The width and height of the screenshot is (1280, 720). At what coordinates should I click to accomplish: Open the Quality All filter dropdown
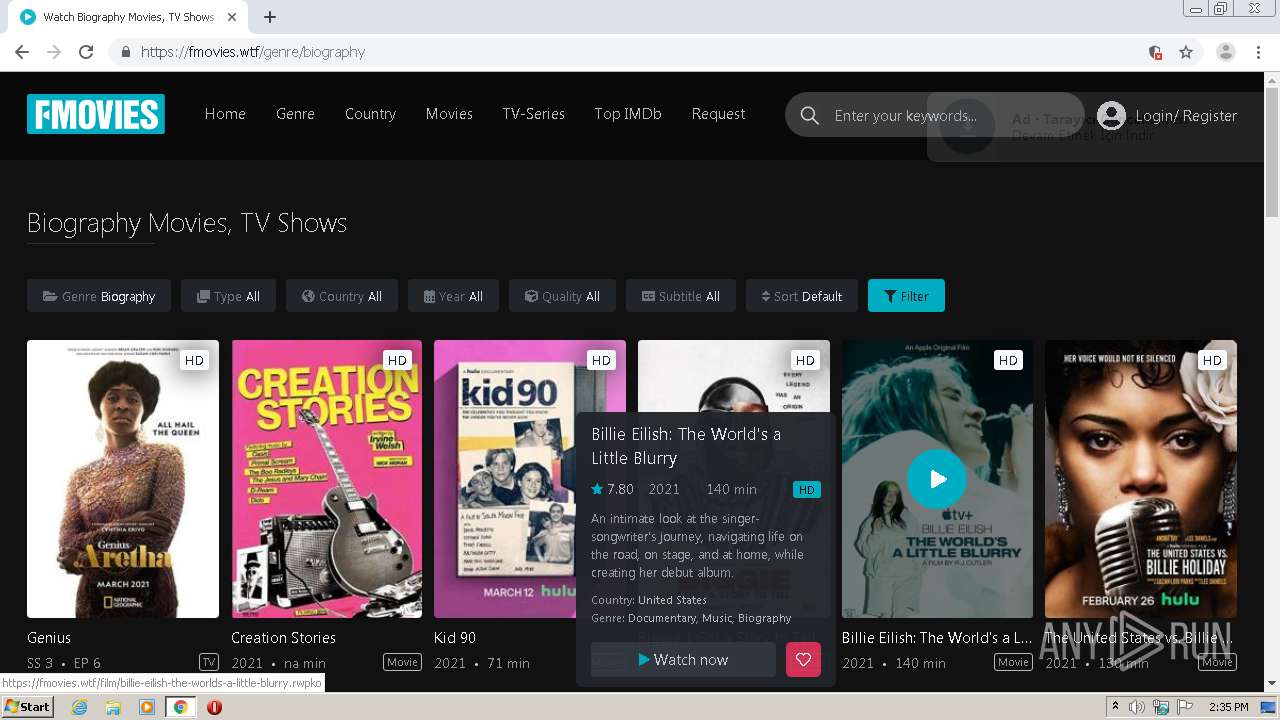click(x=562, y=296)
